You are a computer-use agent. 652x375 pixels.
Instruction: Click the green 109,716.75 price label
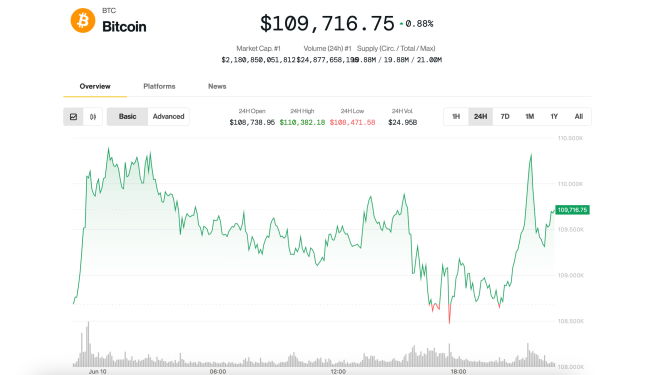(572, 210)
